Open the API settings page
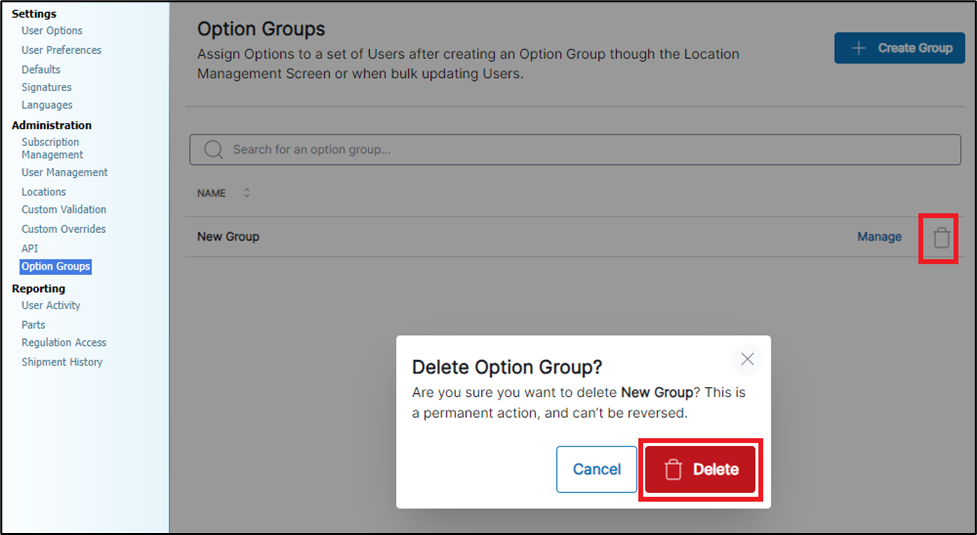 pyautogui.click(x=30, y=248)
